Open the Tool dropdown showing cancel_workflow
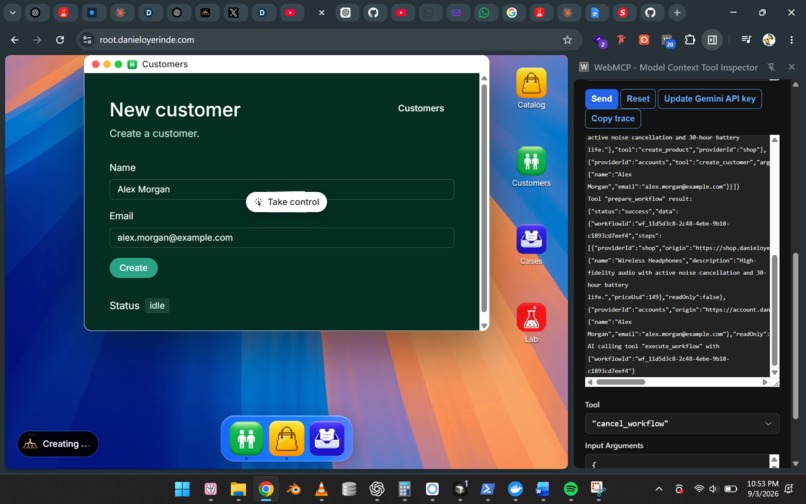The height and width of the screenshot is (504, 806). point(682,423)
